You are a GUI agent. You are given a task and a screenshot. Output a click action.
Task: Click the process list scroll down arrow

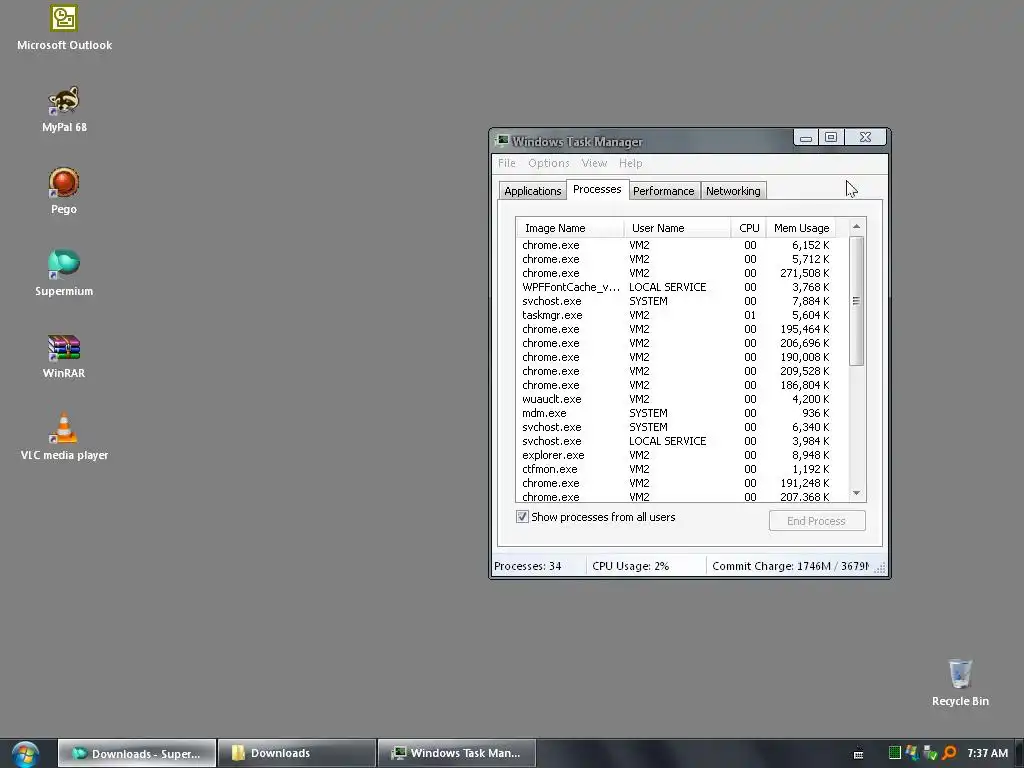[x=857, y=493]
